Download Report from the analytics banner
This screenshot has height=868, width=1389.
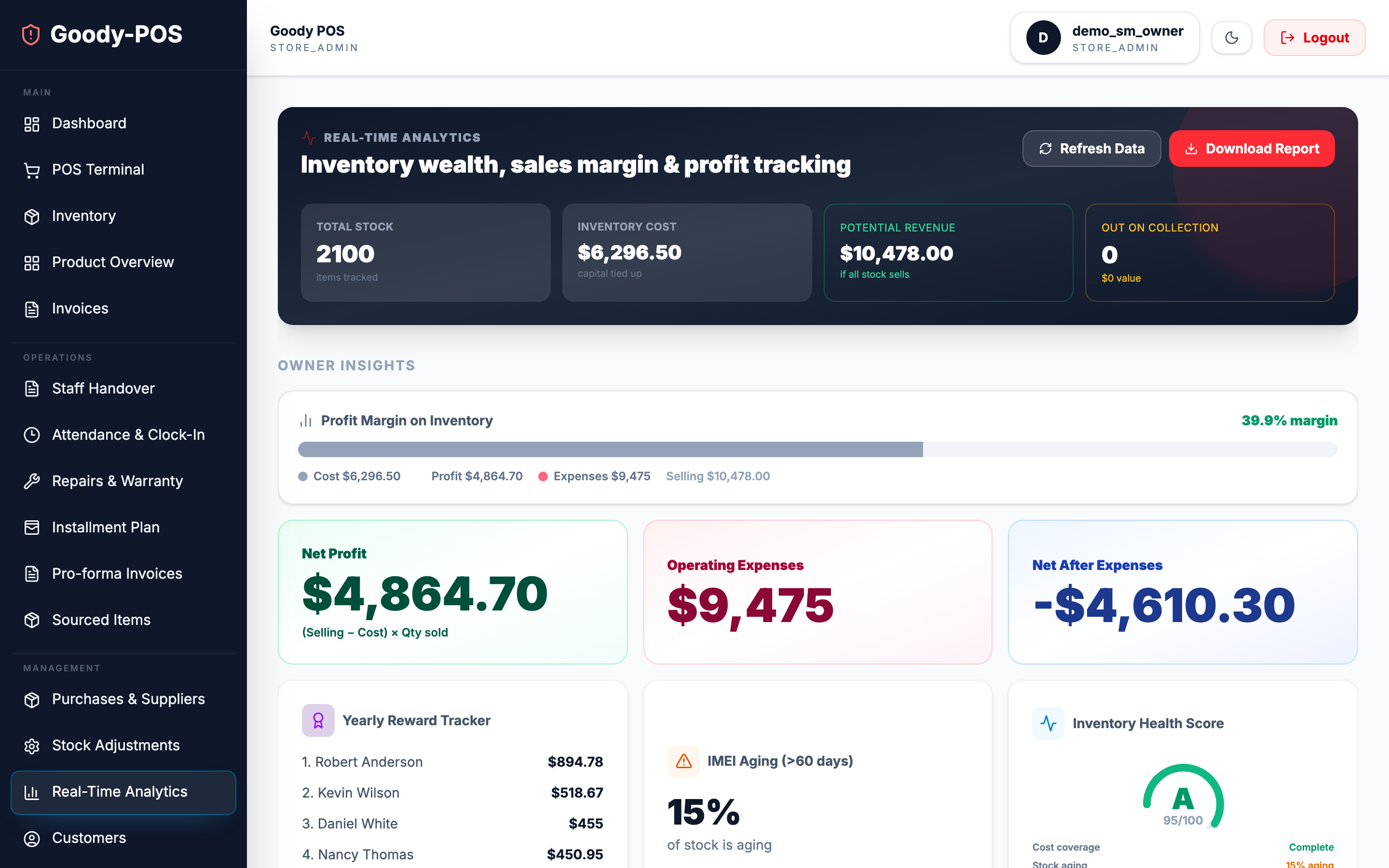[1252, 148]
